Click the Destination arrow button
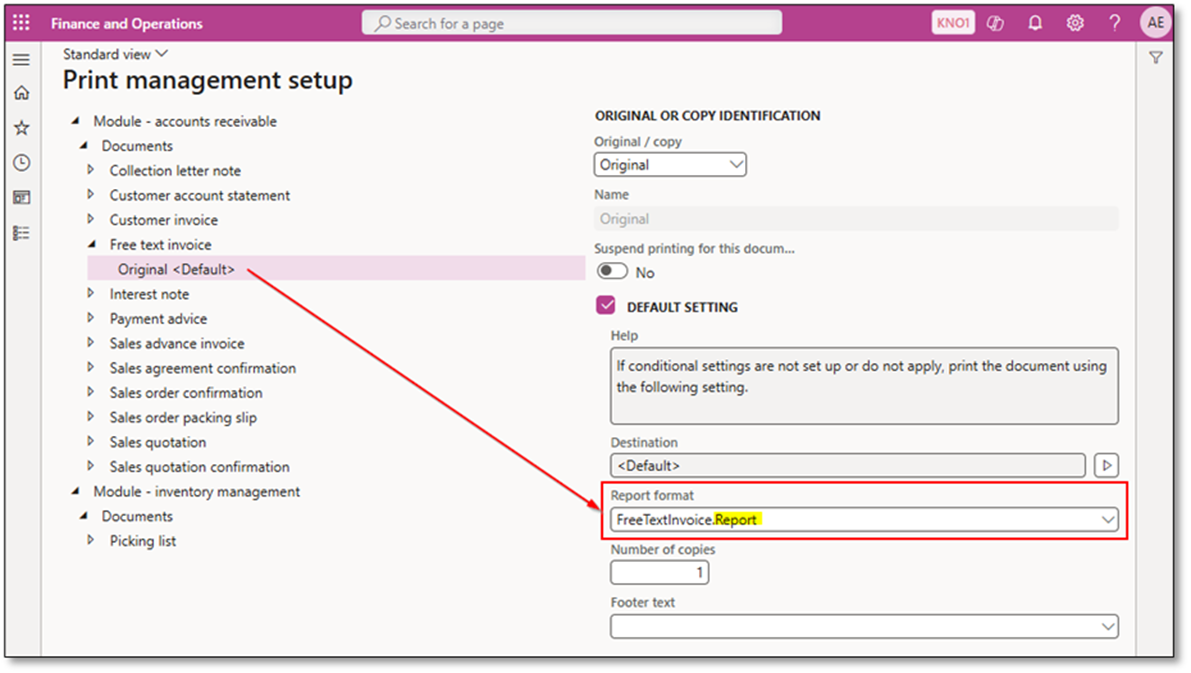 (x=1106, y=465)
